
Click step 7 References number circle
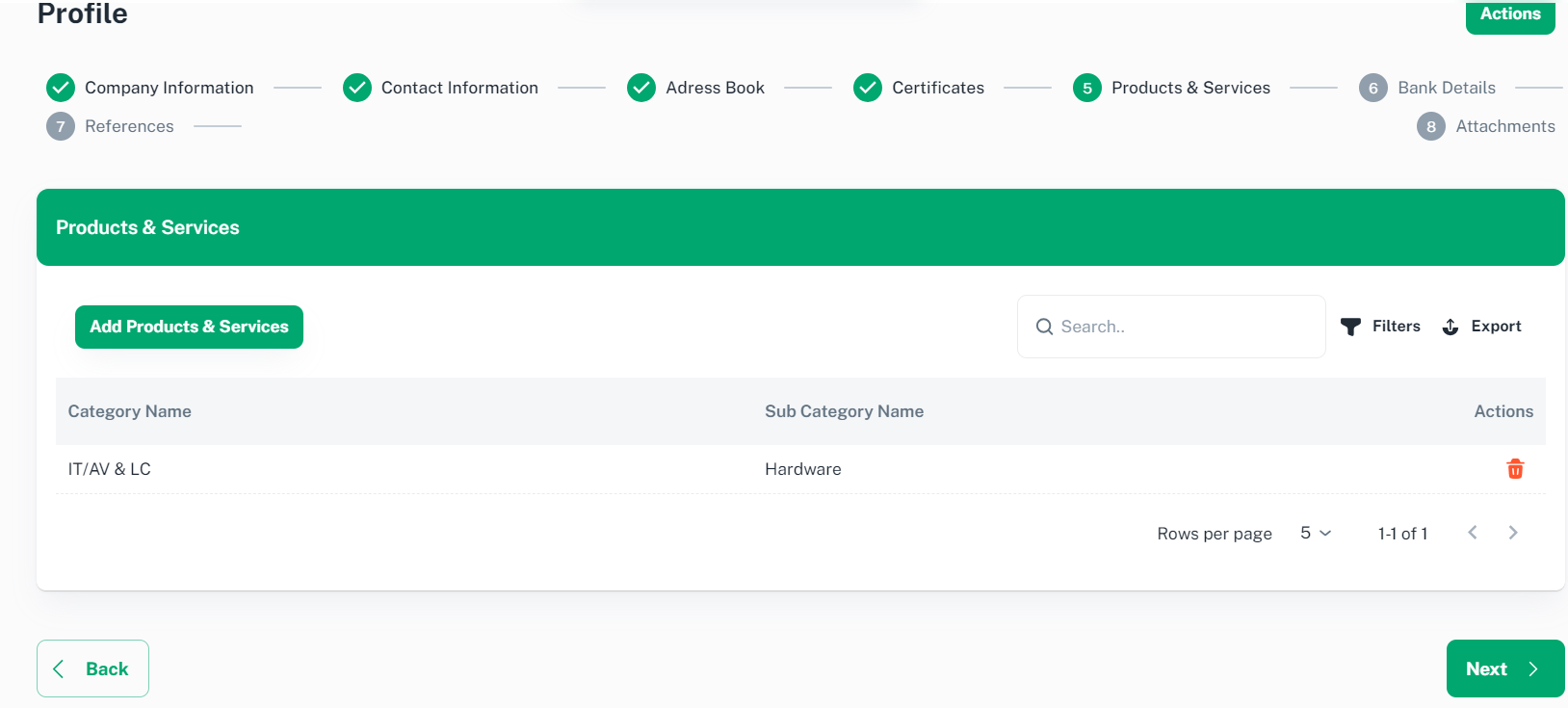pyautogui.click(x=61, y=126)
